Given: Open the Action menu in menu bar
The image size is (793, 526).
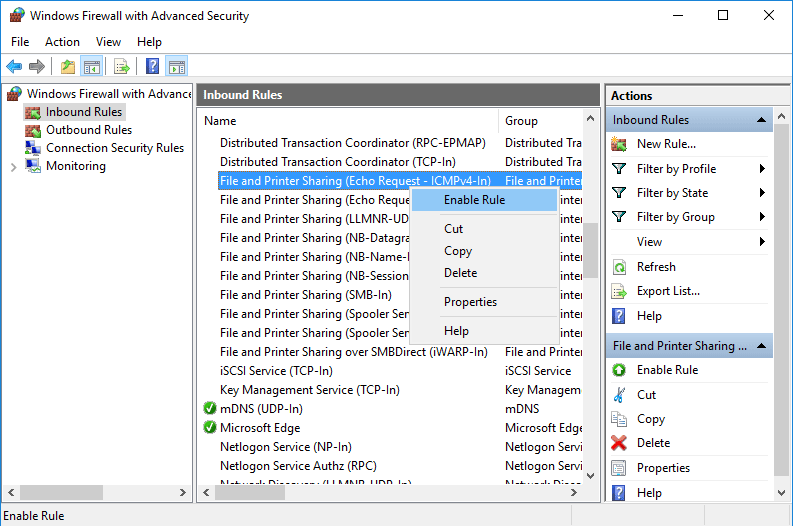Looking at the screenshot, I should (62, 42).
